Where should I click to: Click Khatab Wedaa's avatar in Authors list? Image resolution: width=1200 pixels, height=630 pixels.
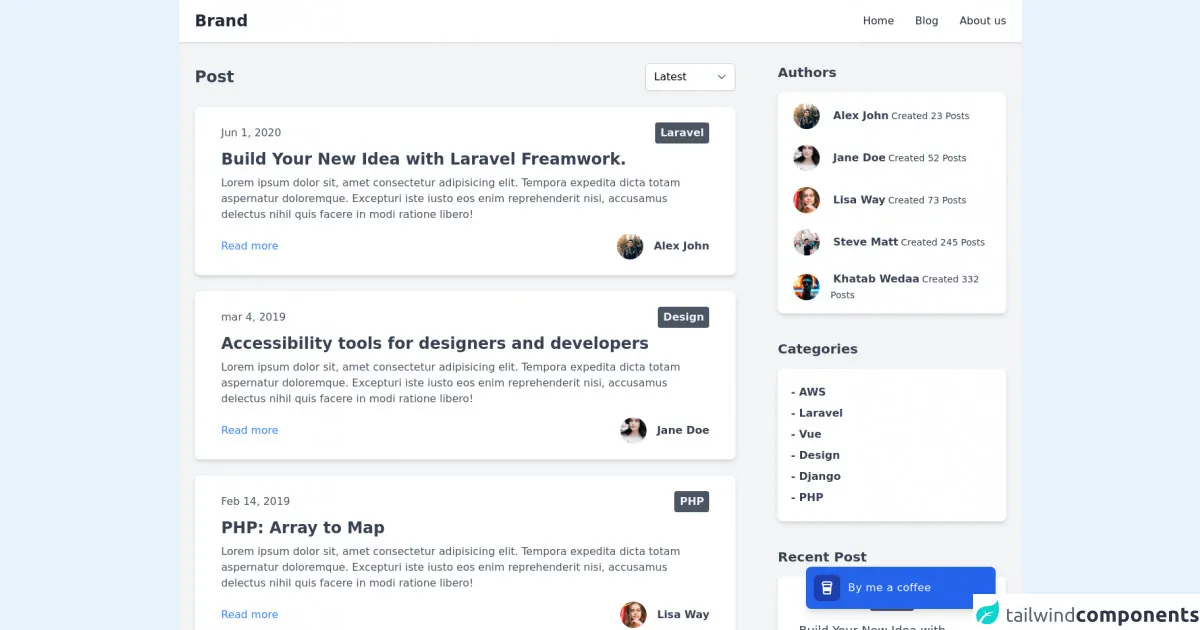806,287
